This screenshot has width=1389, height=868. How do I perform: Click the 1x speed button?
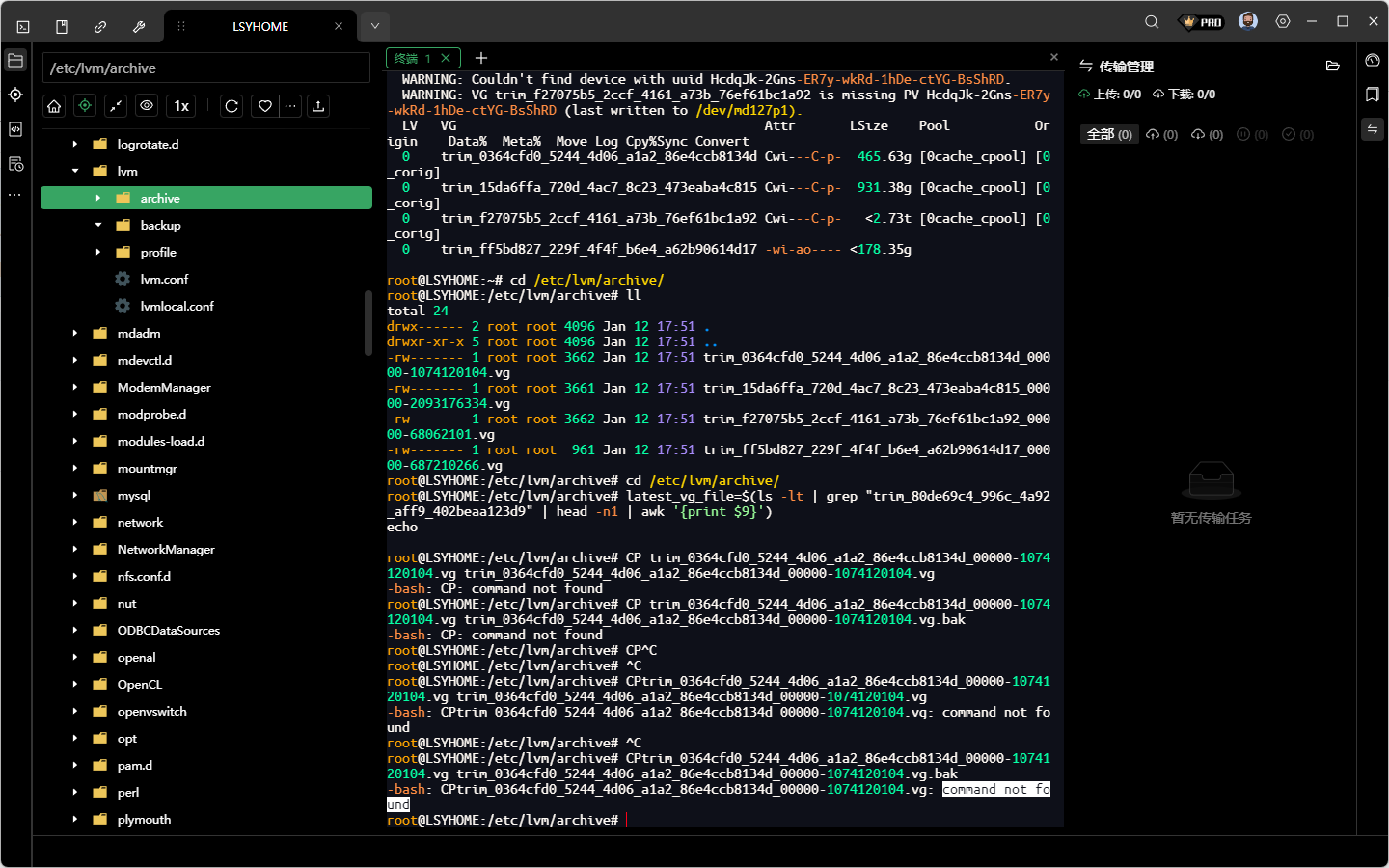tap(181, 106)
